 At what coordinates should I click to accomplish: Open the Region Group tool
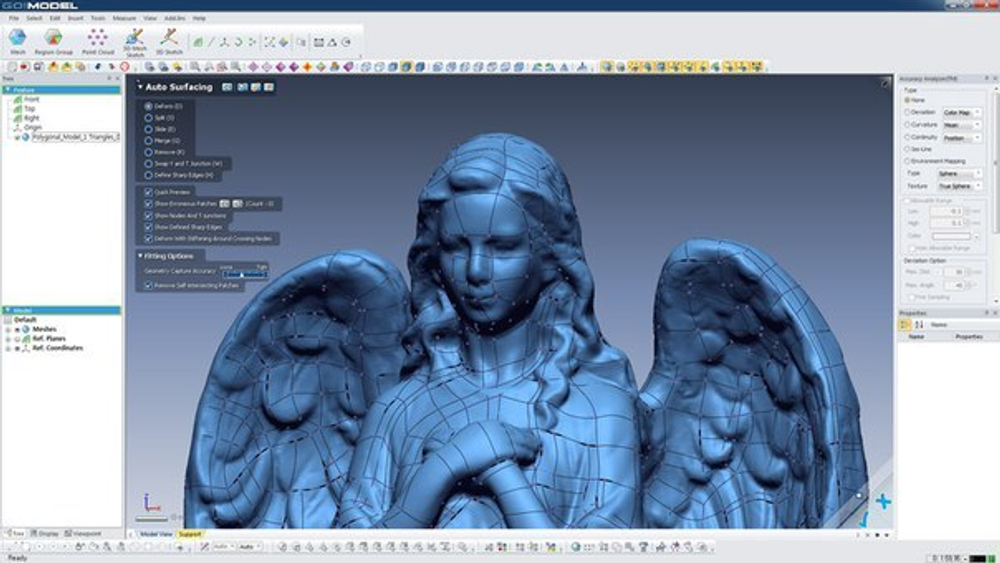click(54, 42)
